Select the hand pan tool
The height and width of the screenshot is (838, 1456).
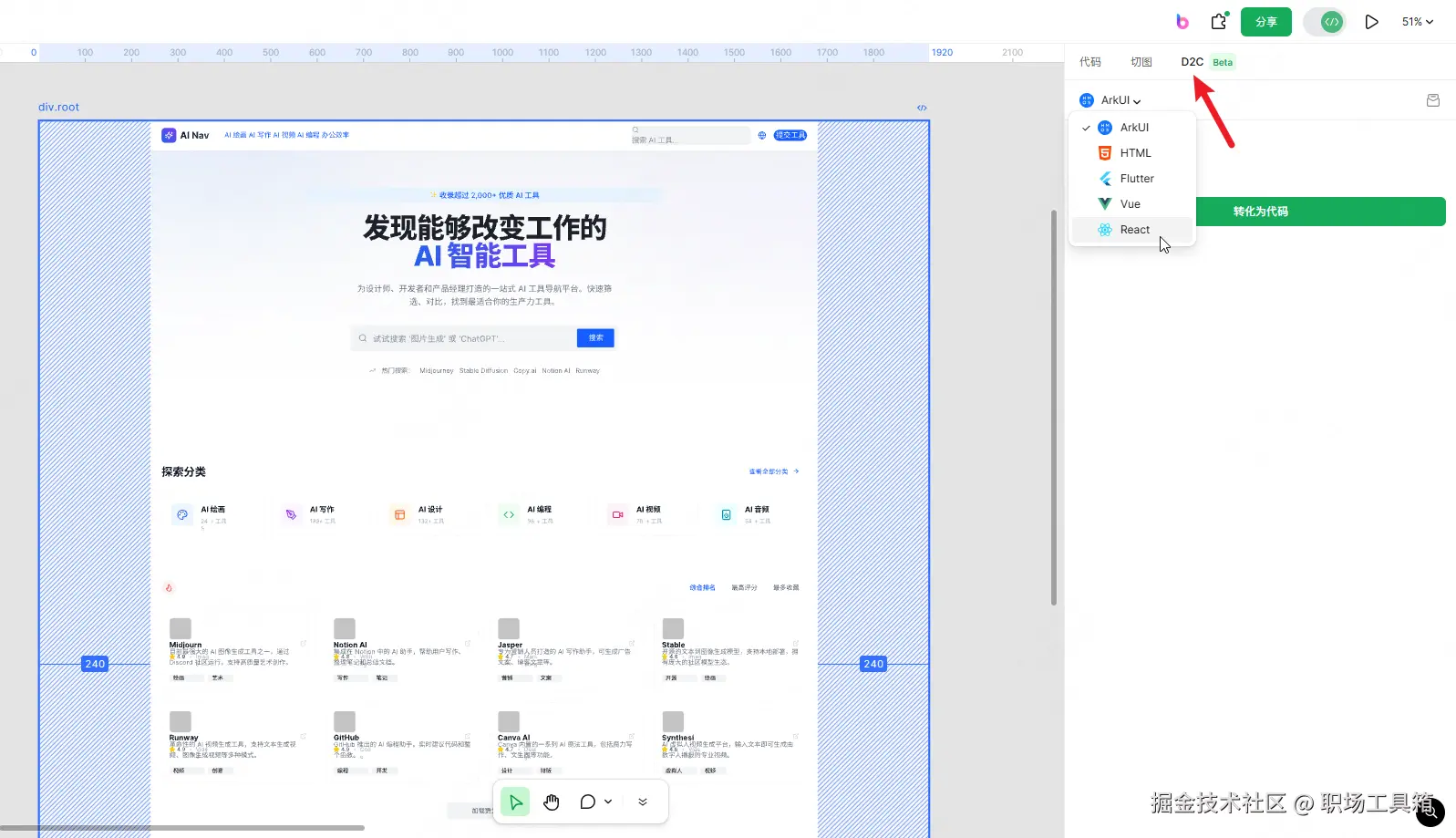point(552,802)
